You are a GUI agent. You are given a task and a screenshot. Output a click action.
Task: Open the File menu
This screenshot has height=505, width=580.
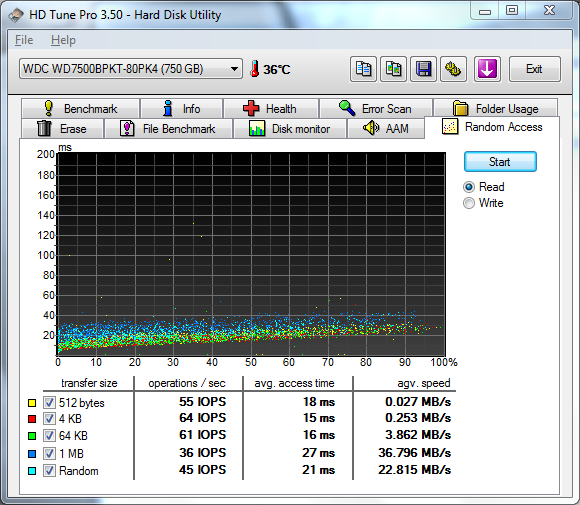24,40
